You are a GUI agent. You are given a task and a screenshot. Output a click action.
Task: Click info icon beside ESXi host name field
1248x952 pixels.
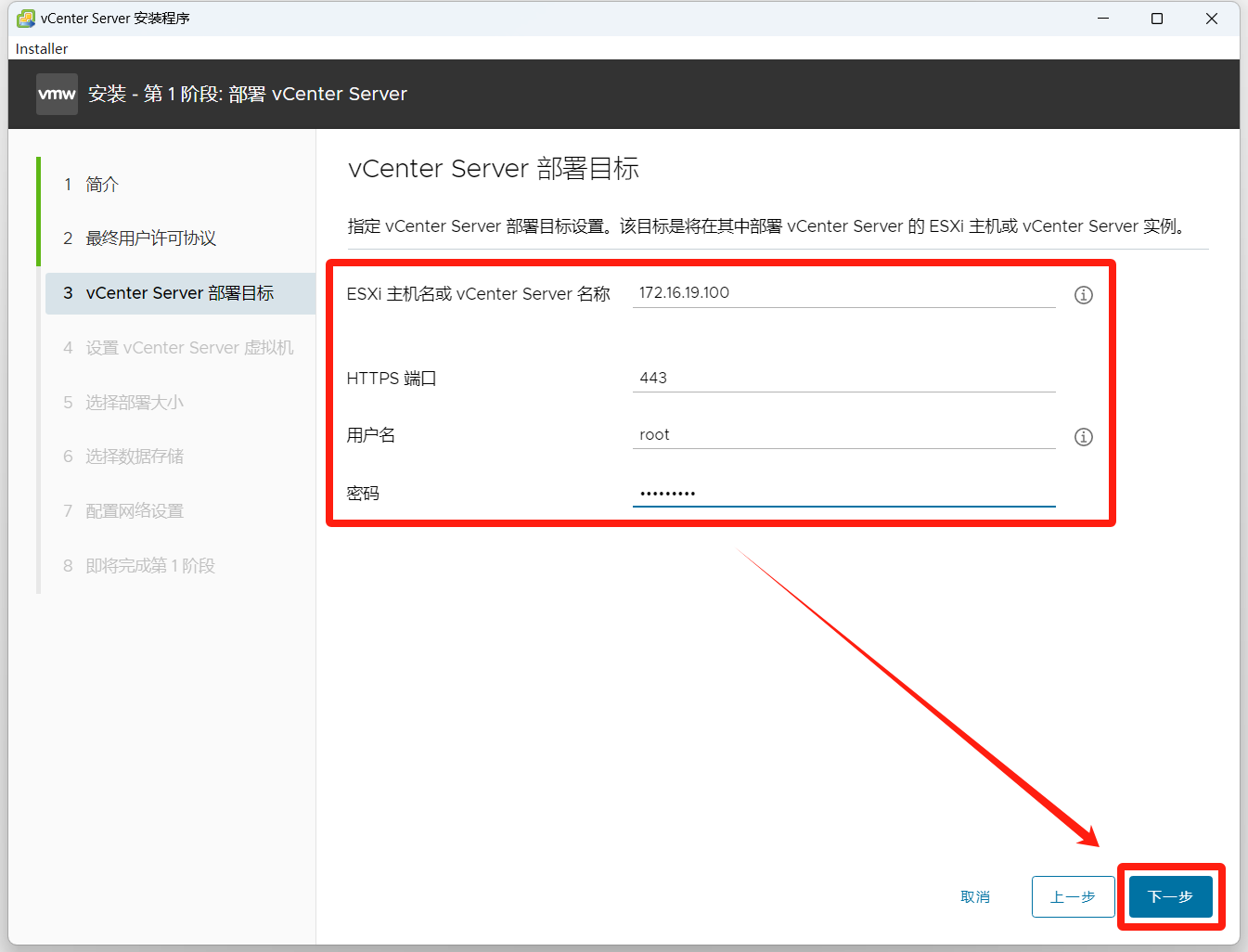1083,295
